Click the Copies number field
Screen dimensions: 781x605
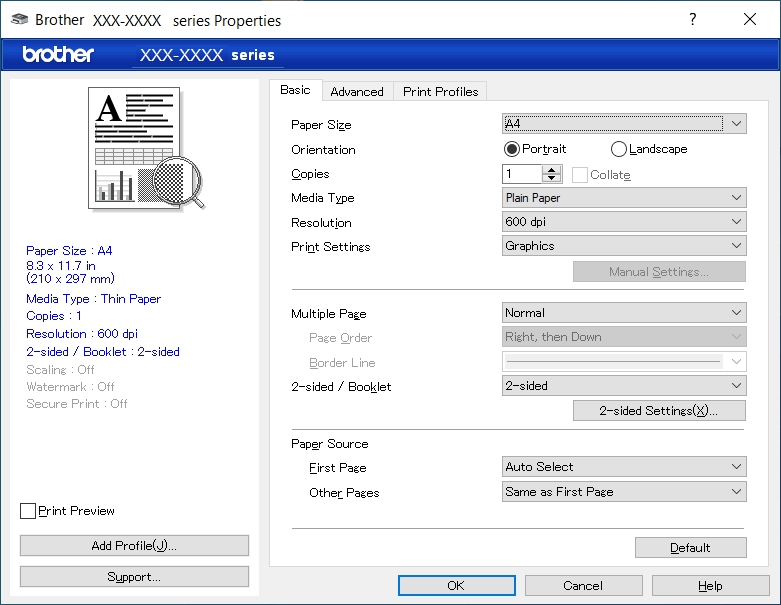tap(522, 174)
